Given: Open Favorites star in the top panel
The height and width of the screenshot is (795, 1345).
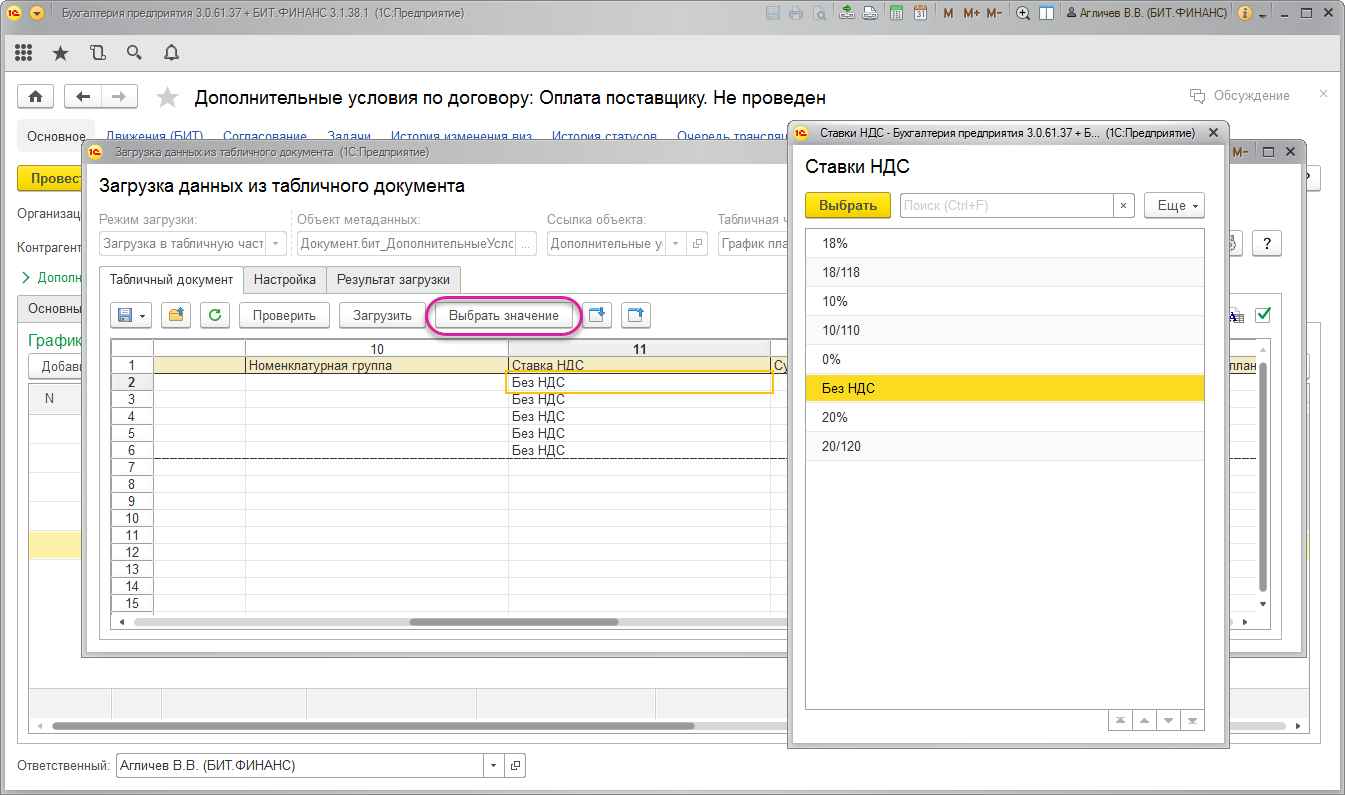Looking at the screenshot, I should click(x=60, y=53).
